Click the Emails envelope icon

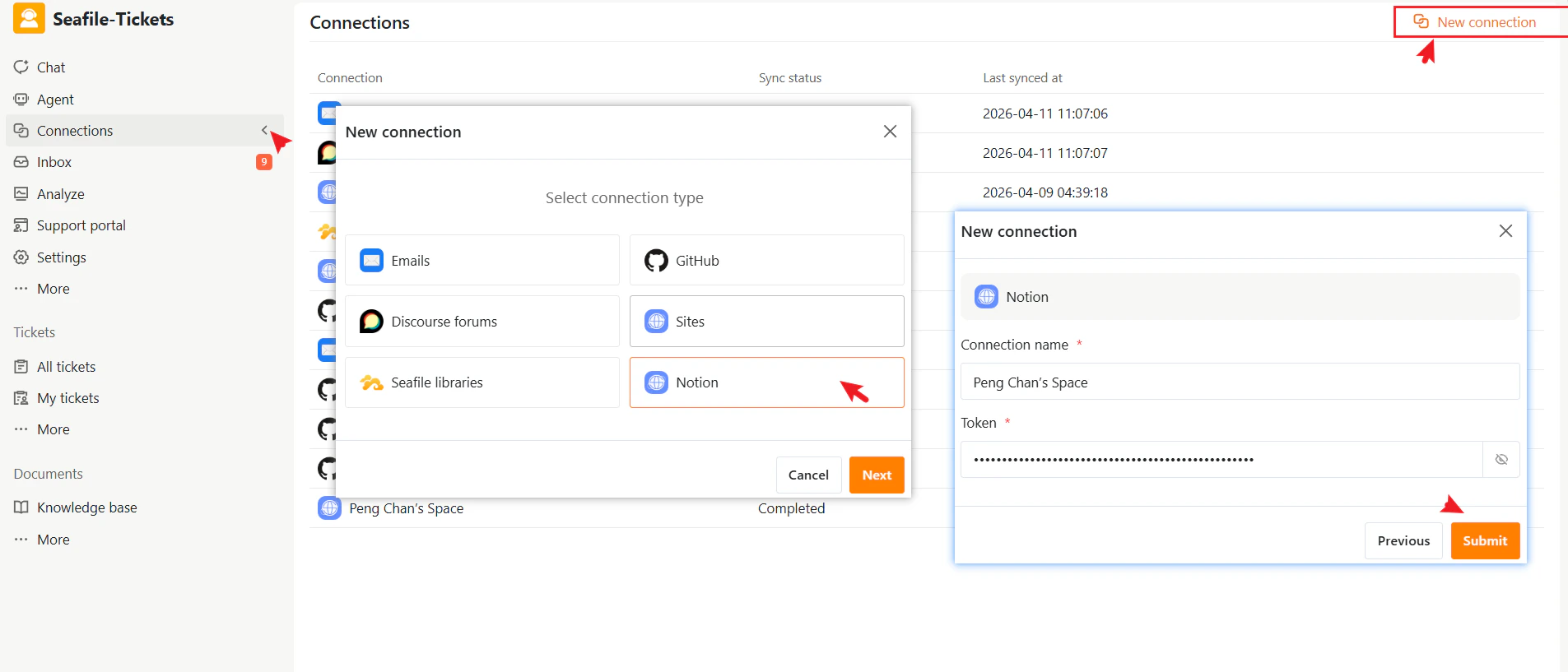point(372,260)
